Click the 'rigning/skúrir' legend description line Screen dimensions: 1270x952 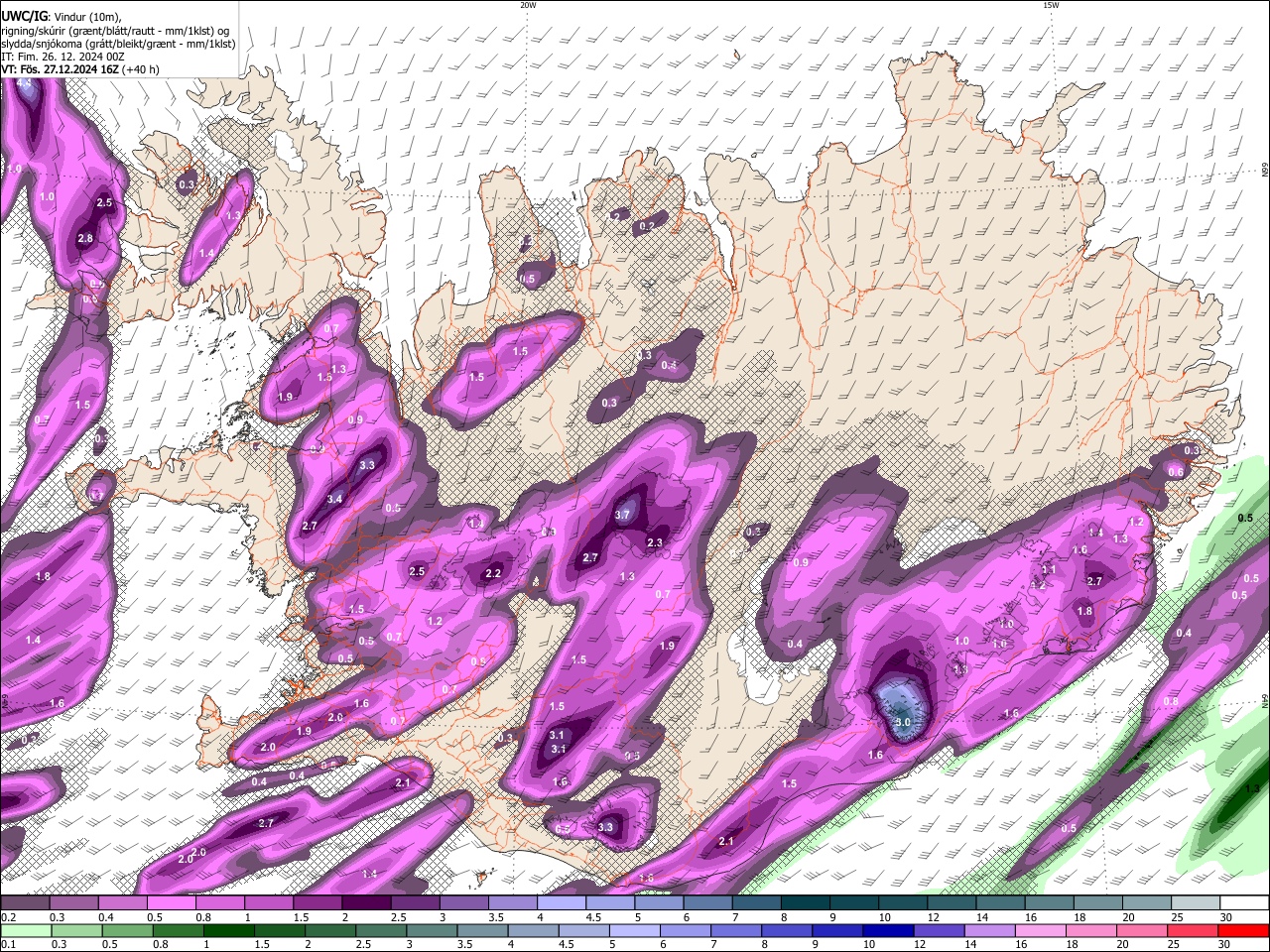(x=115, y=30)
